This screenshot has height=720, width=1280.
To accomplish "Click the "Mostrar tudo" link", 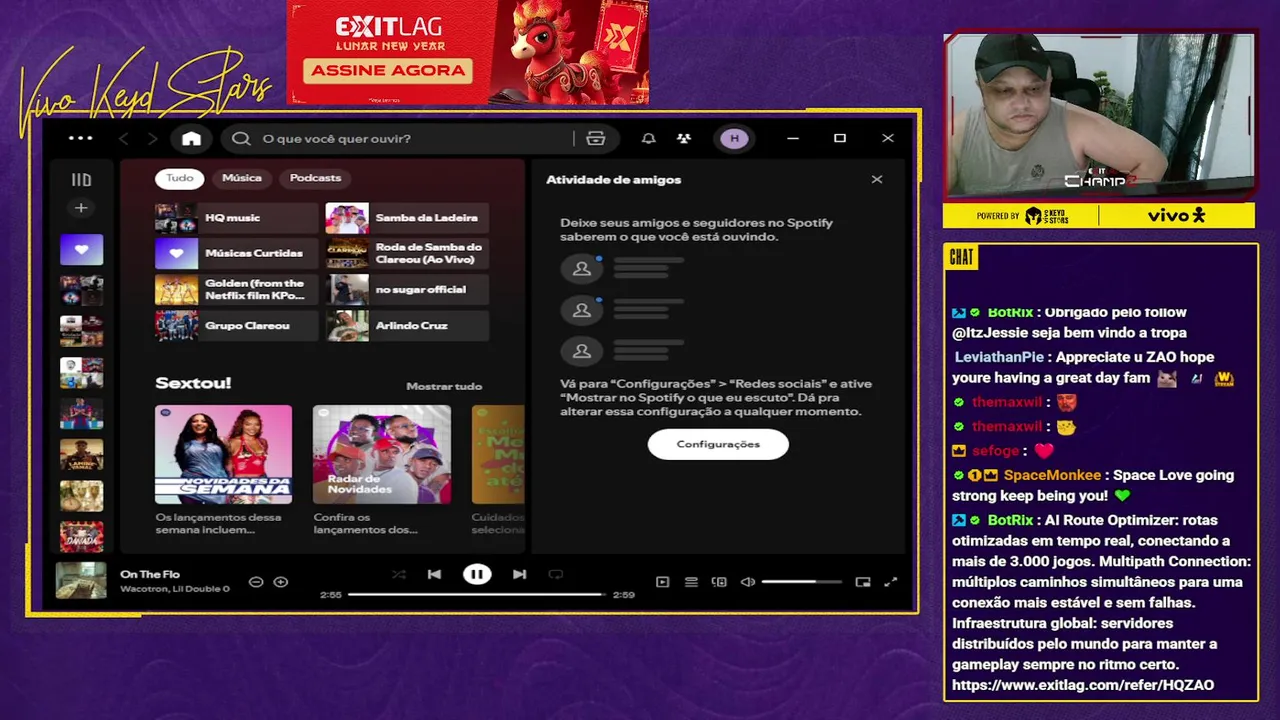I will (444, 386).
